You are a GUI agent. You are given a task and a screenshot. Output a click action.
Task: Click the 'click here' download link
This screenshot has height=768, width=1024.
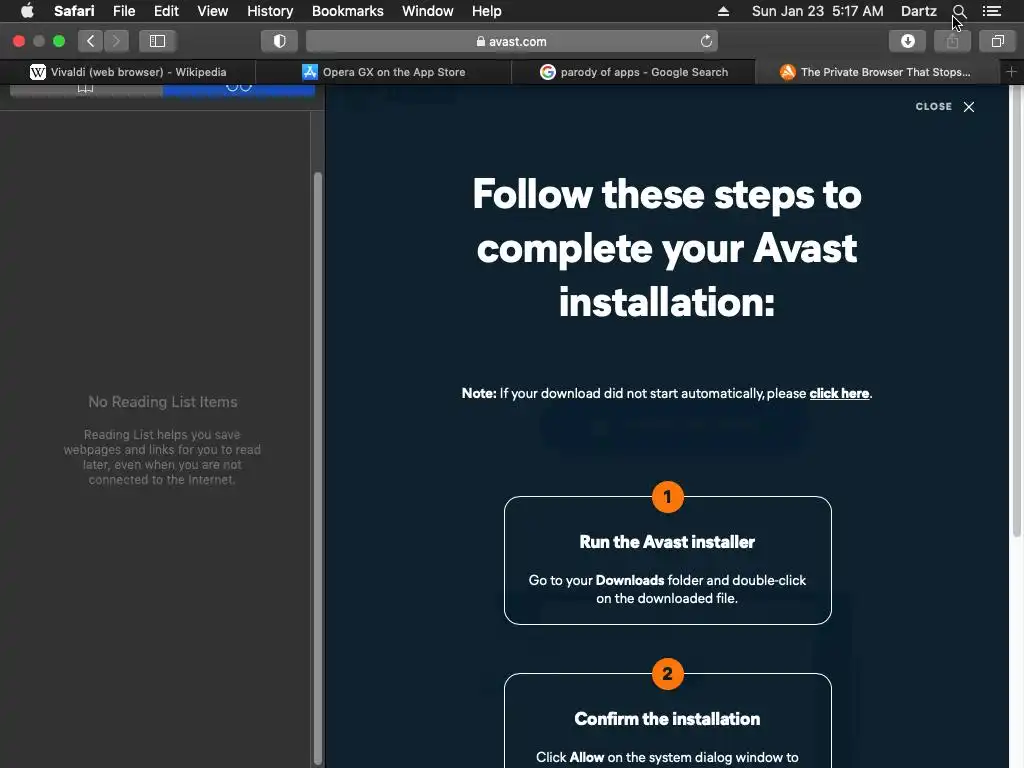click(839, 393)
